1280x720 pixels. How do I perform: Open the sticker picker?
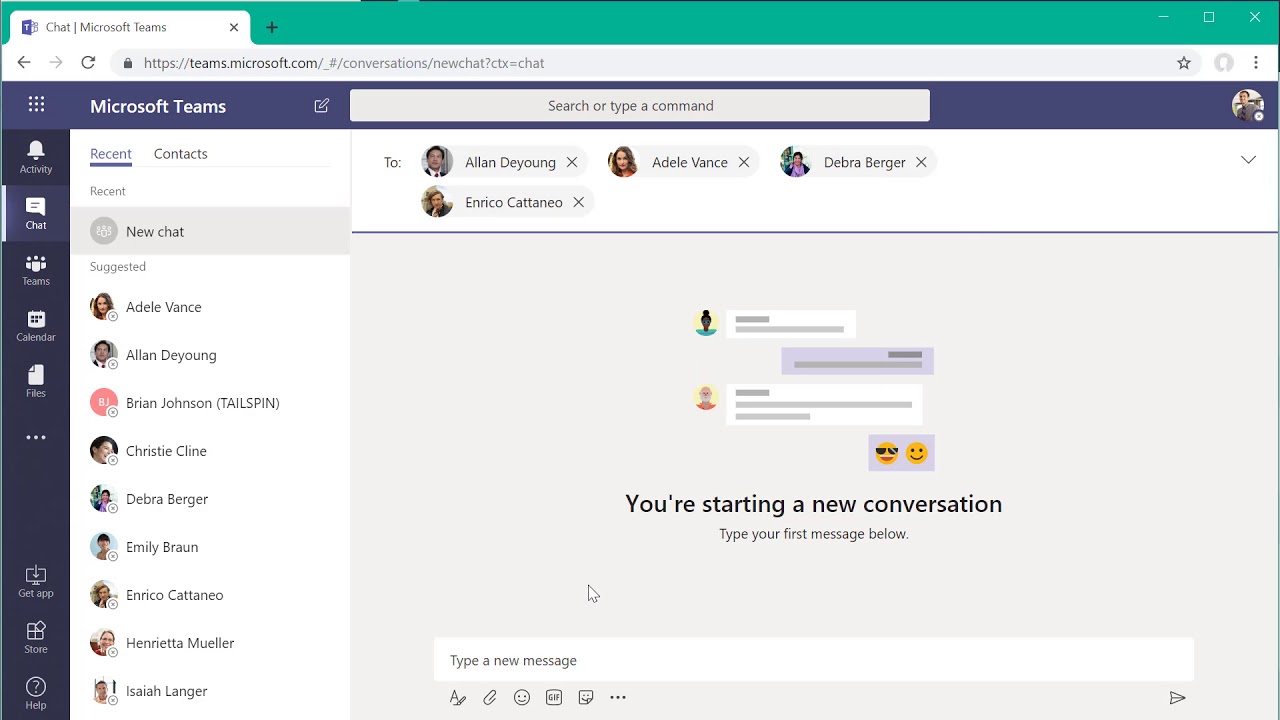586,698
